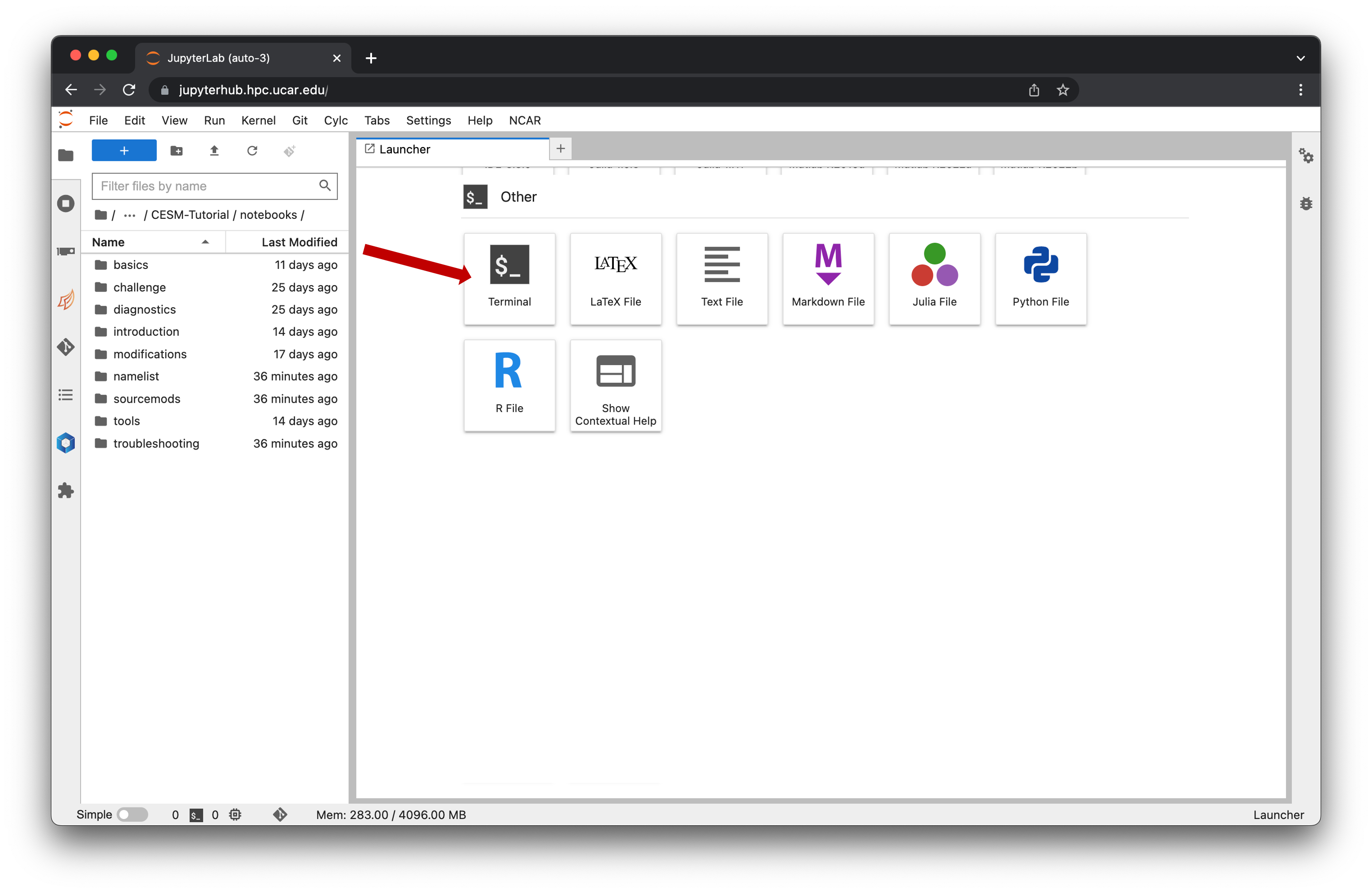Click the terminal count status bar icon
Image resolution: width=1372 pixels, height=893 pixels.
[x=196, y=815]
